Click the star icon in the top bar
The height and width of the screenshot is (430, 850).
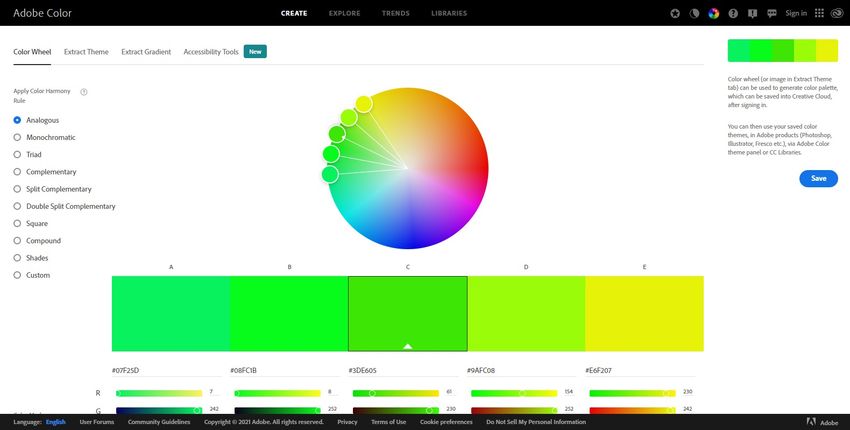point(675,14)
